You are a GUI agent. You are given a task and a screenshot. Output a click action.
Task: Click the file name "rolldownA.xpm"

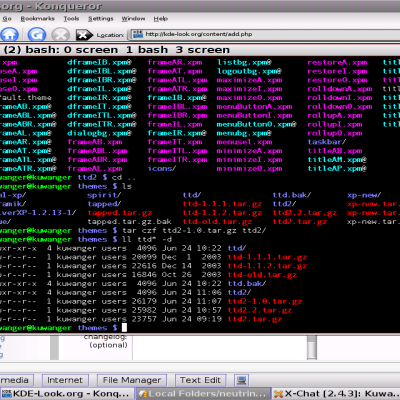pyautogui.click(x=340, y=89)
